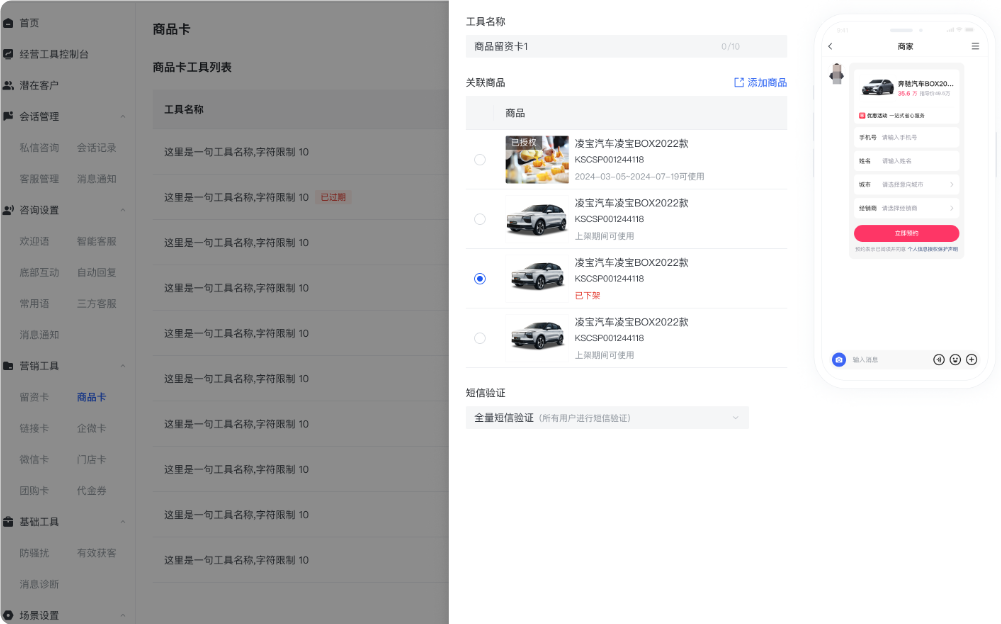Click the 潜在客户 people icon
The width and height of the screenshot is (1001, 624).
[x=8, y=85]
